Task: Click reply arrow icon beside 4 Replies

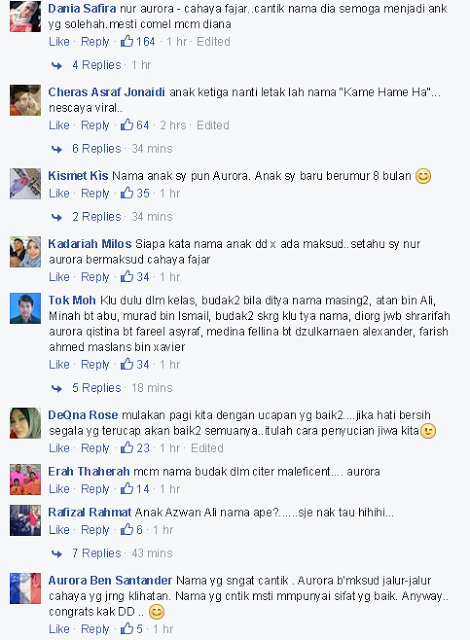Action: click(x=57, y=65)
